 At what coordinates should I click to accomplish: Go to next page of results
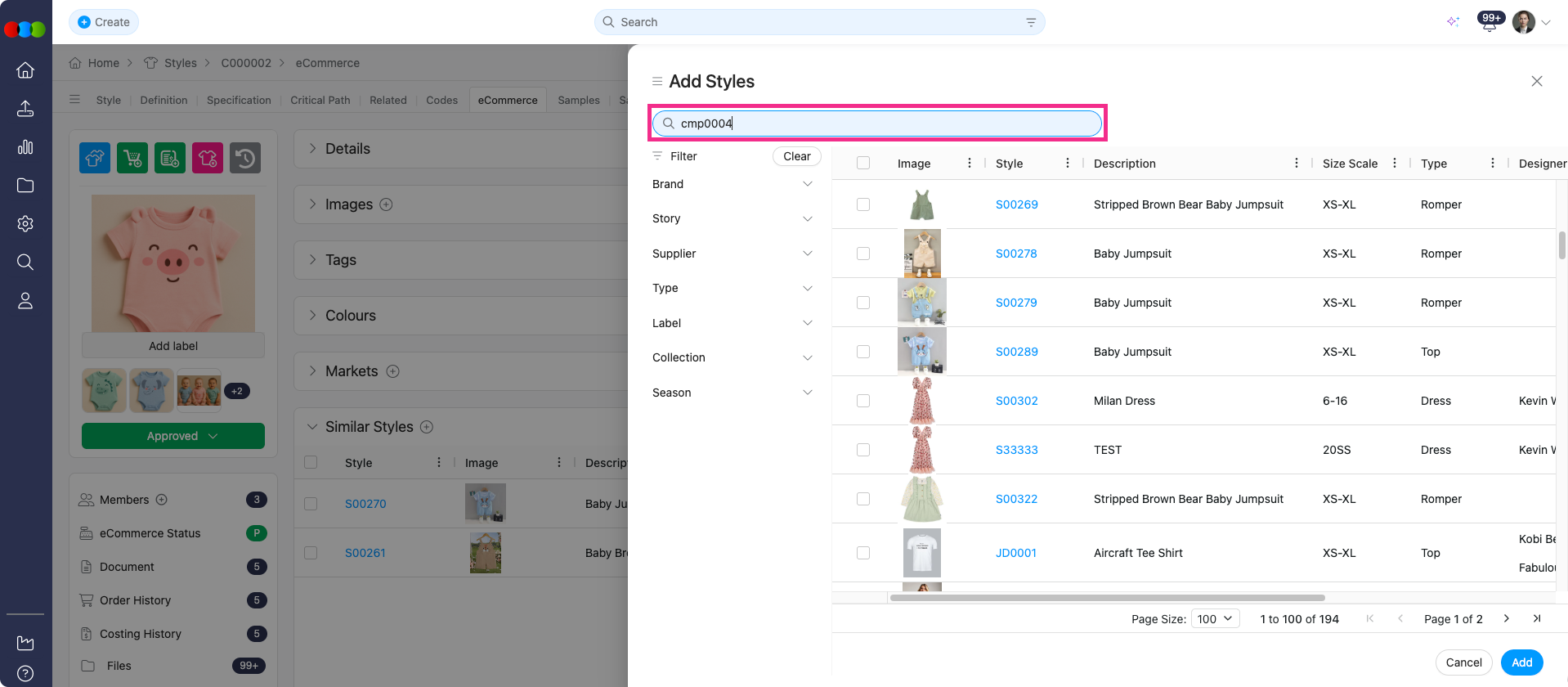point(1506,619)
